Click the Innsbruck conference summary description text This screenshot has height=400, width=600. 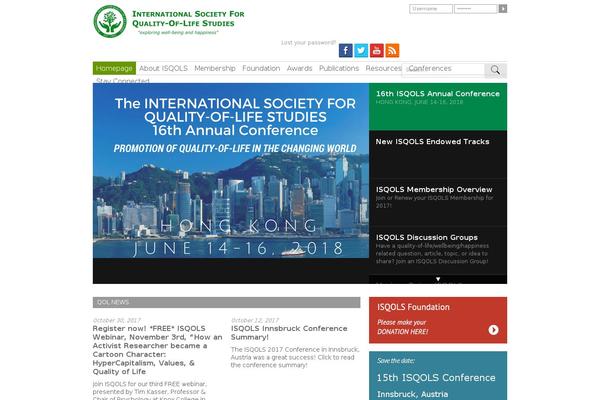295,357
